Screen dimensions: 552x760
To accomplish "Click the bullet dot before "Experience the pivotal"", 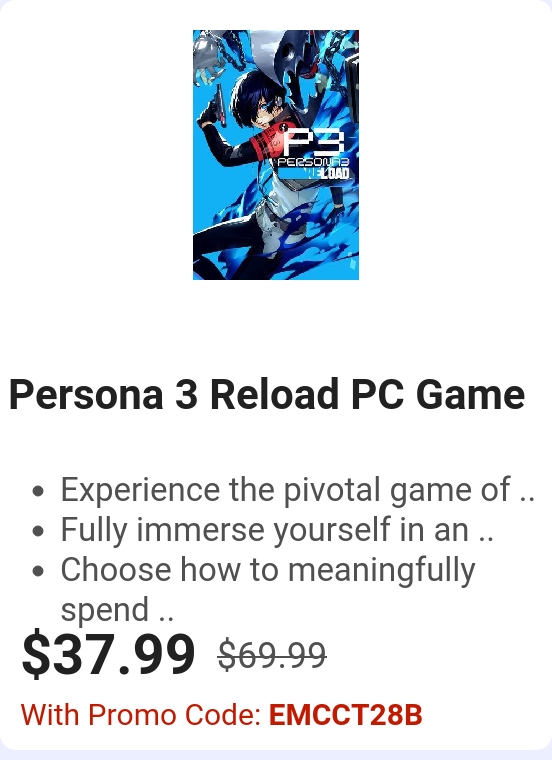I will (38, 491).
